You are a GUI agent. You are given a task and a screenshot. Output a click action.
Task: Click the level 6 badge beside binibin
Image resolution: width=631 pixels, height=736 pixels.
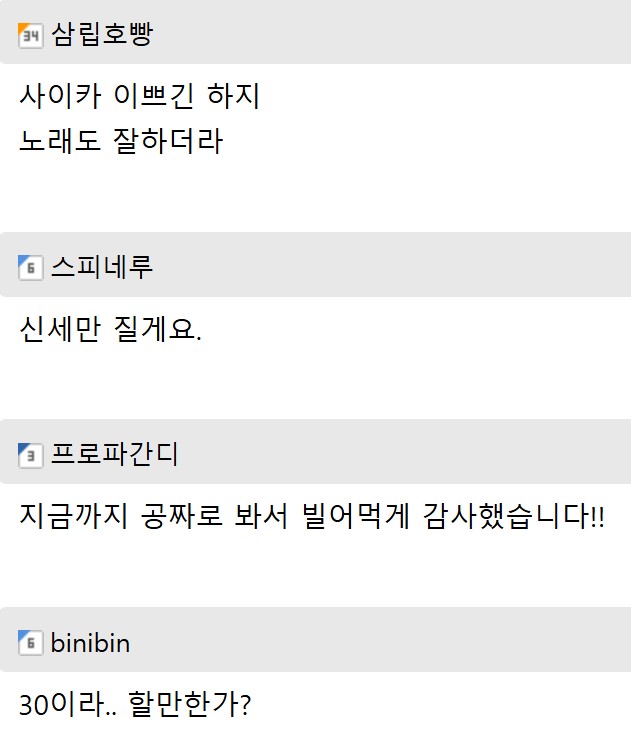coord(31,643)
